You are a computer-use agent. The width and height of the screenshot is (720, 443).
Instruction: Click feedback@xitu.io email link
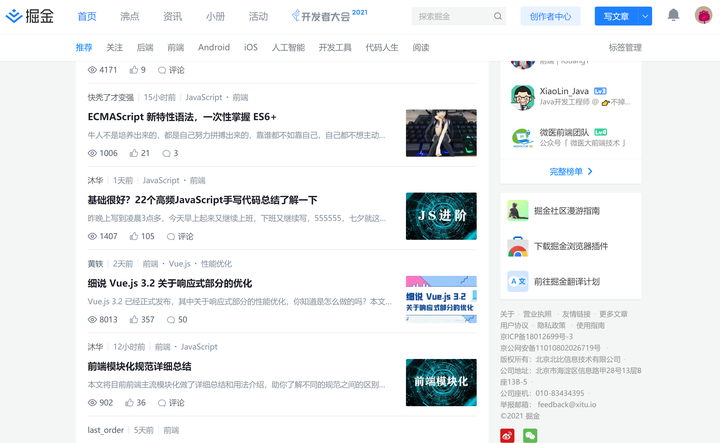click(567, 404)
